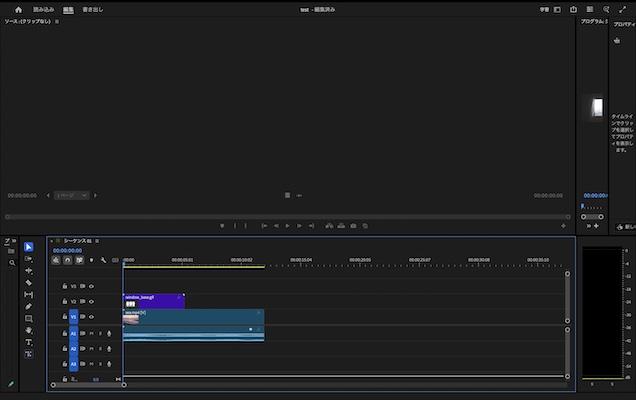Switch to the 書き出し (Export) tab
Screen dimensions: 636x400
click(93, 9)
